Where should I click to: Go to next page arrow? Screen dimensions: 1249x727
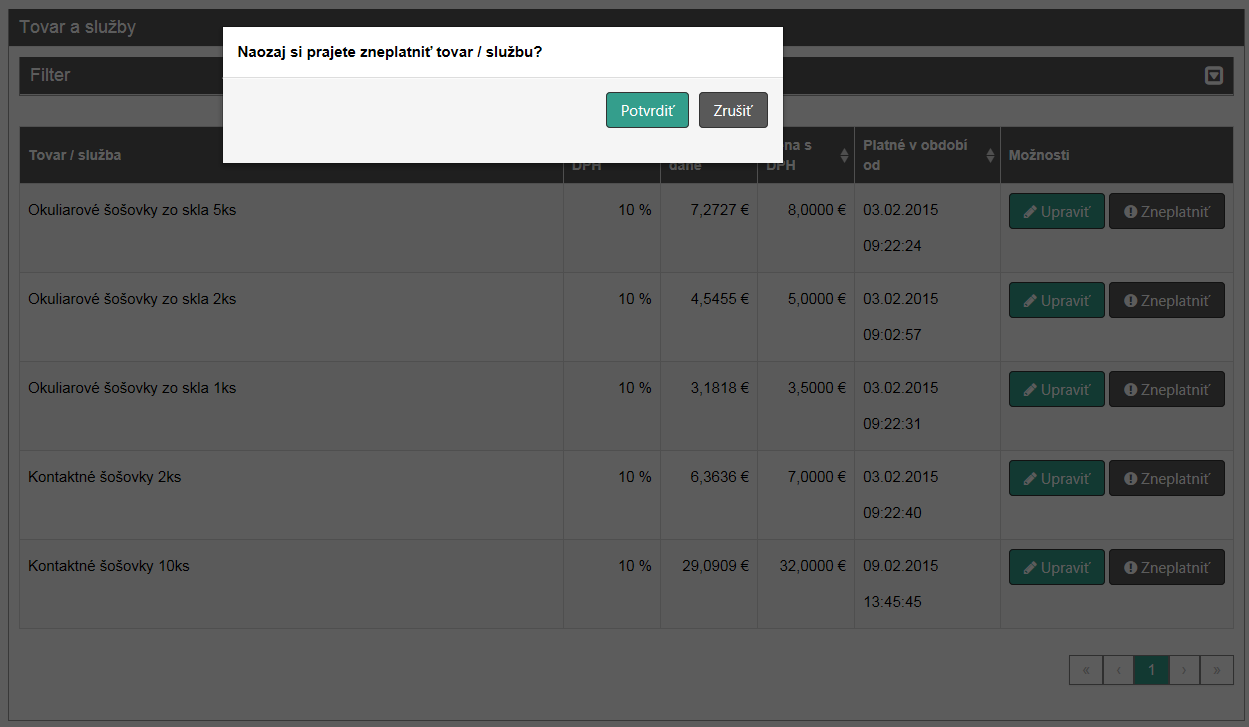[1184, 670]
